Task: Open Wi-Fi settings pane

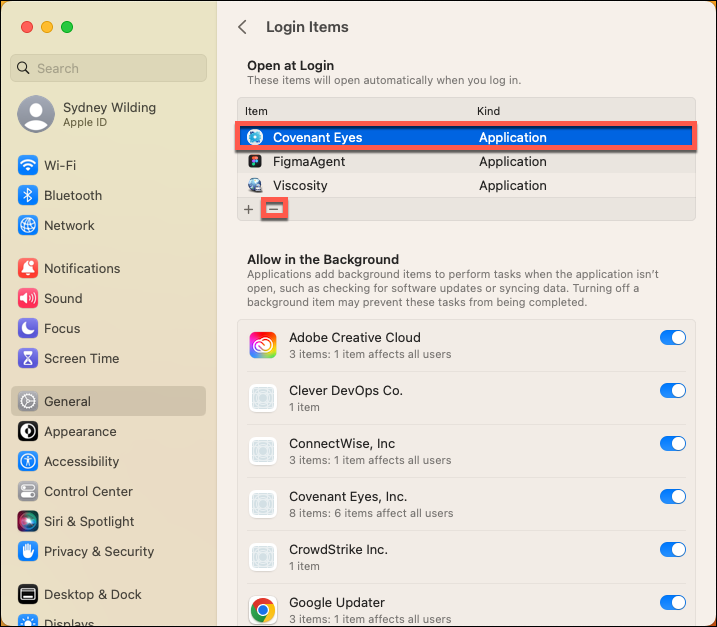Action: 108,165
